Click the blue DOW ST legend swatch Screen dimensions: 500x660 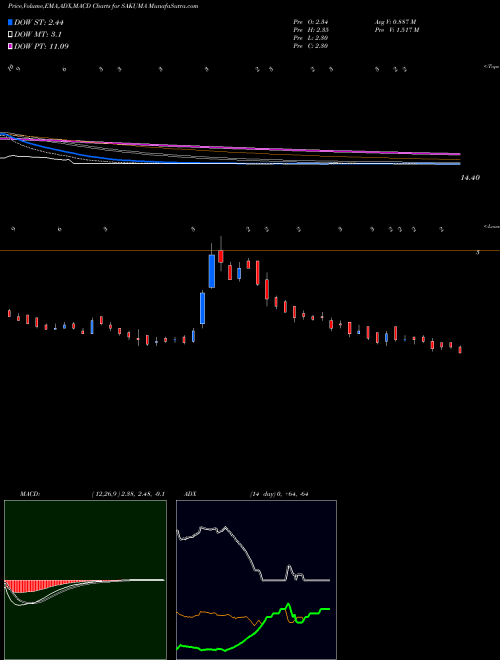(10, 22)
